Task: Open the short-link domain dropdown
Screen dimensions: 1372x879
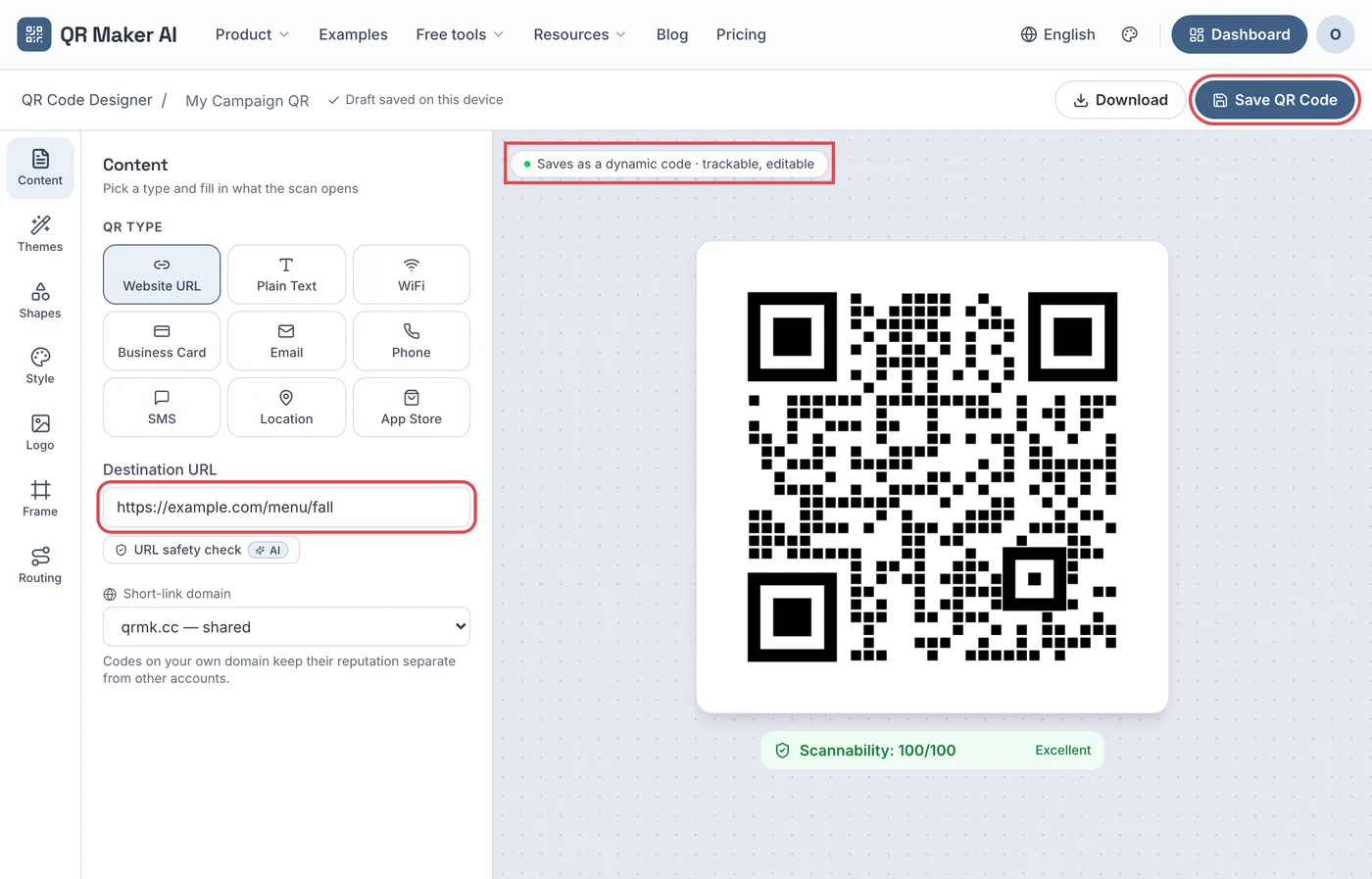Action: [286, 627]
